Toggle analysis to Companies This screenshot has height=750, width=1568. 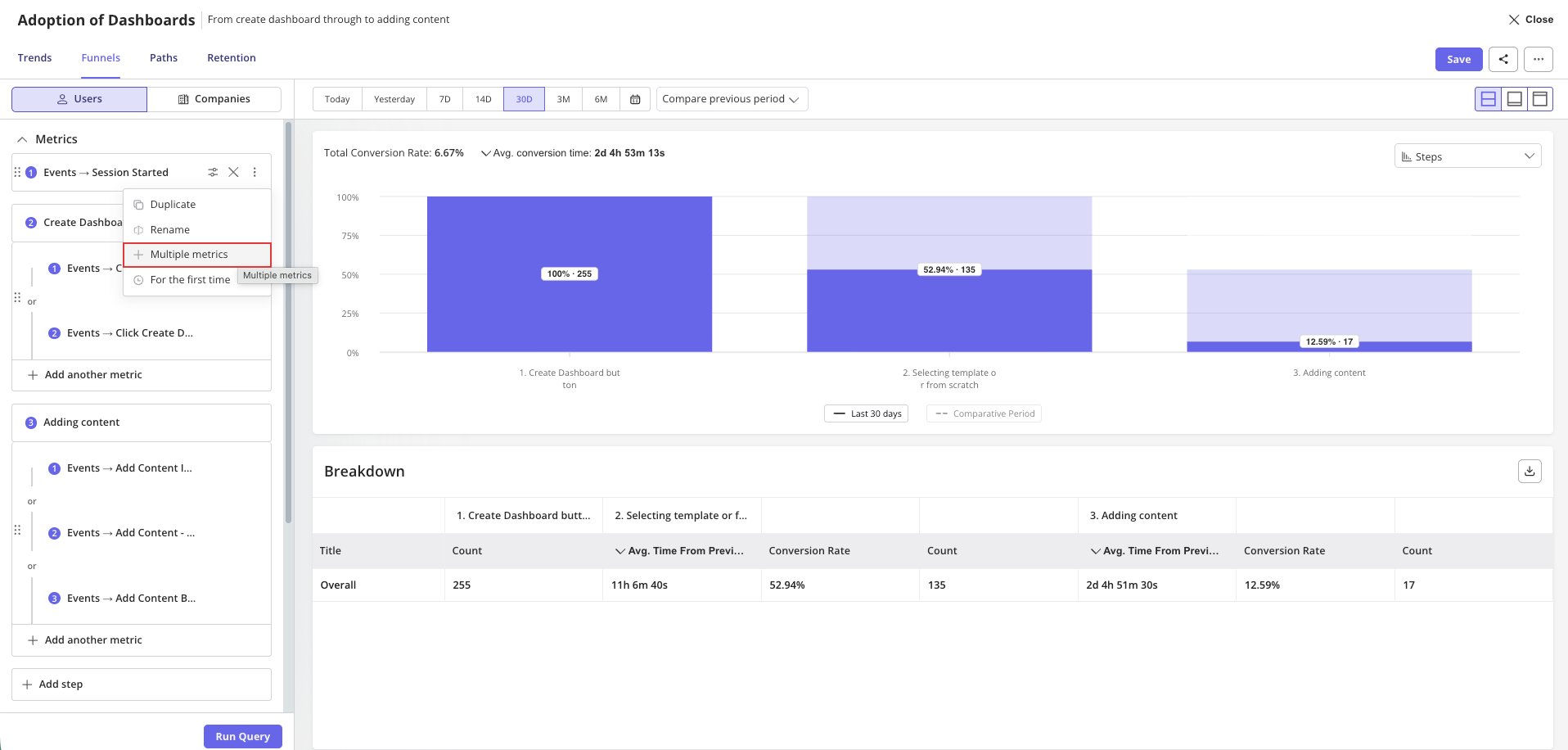click(214, 99)
